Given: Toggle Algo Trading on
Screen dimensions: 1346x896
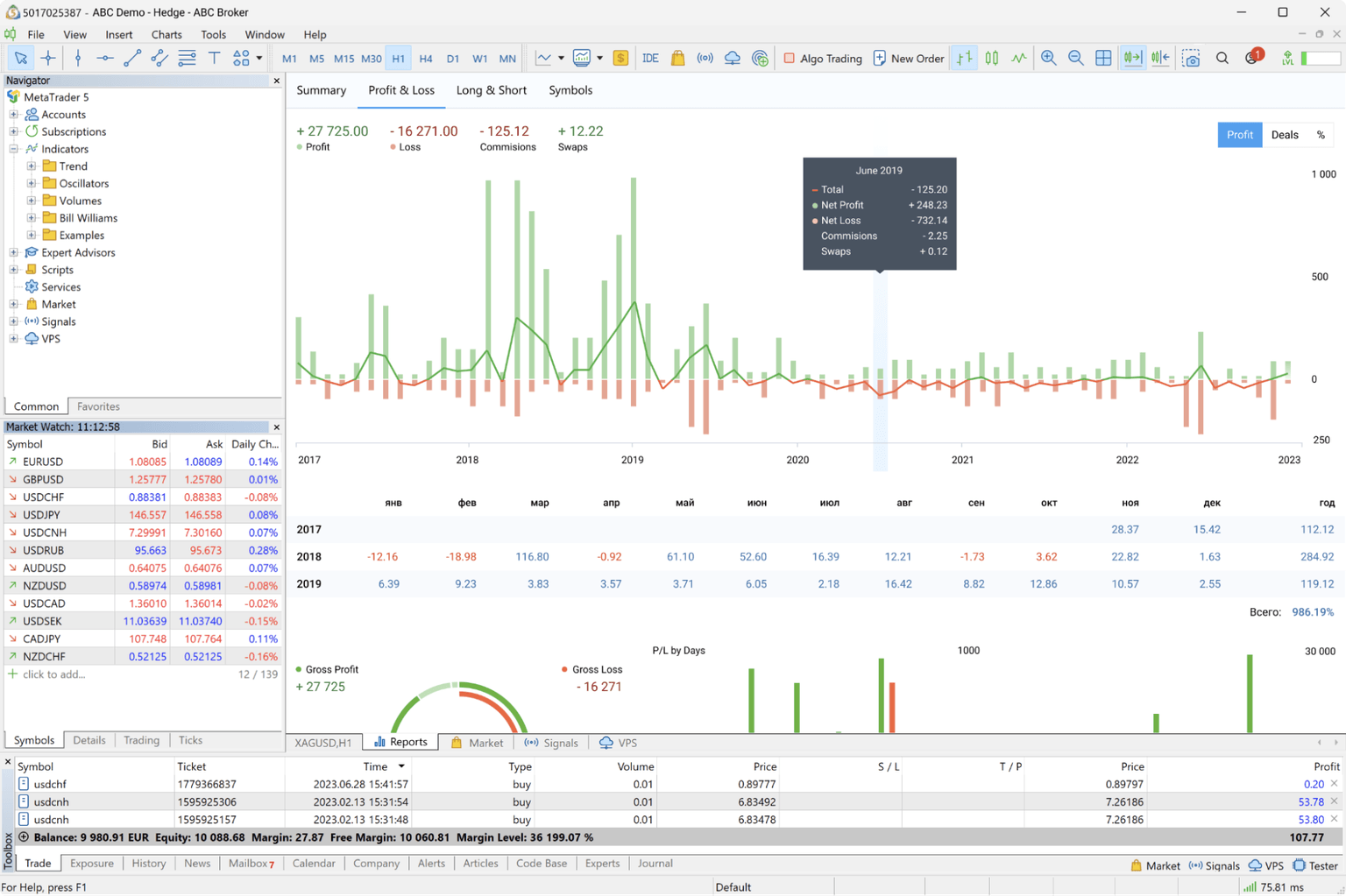Looking at the screenshot, I should pos(822,58).
